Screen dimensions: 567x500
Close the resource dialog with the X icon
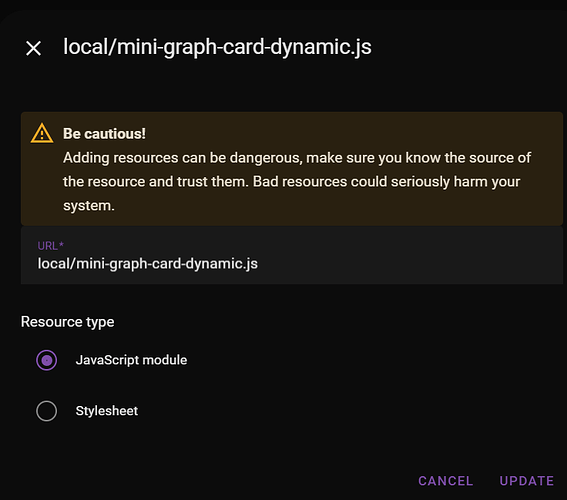(34, 48)
